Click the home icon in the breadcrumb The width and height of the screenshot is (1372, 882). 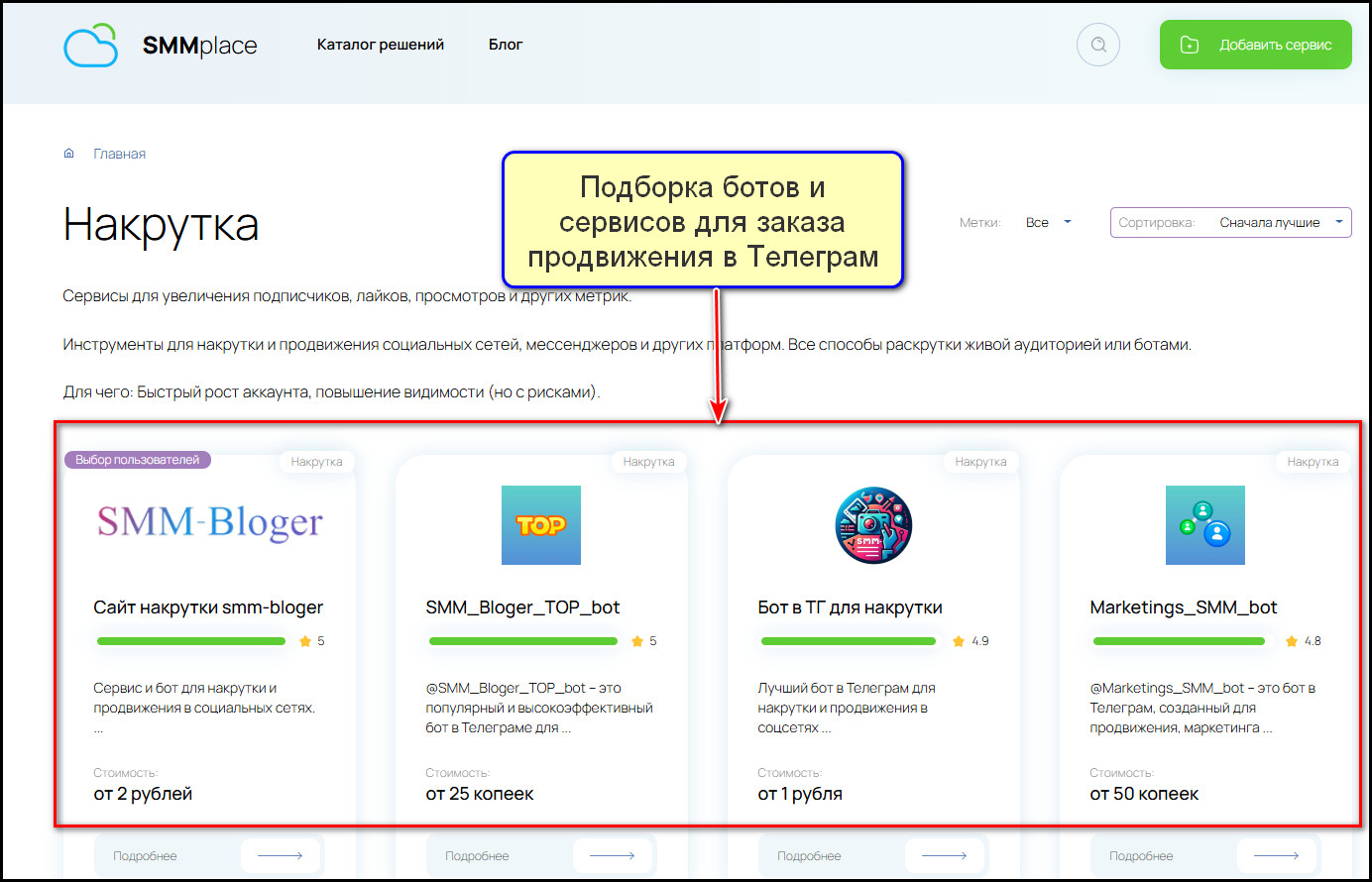pos(68,153)
